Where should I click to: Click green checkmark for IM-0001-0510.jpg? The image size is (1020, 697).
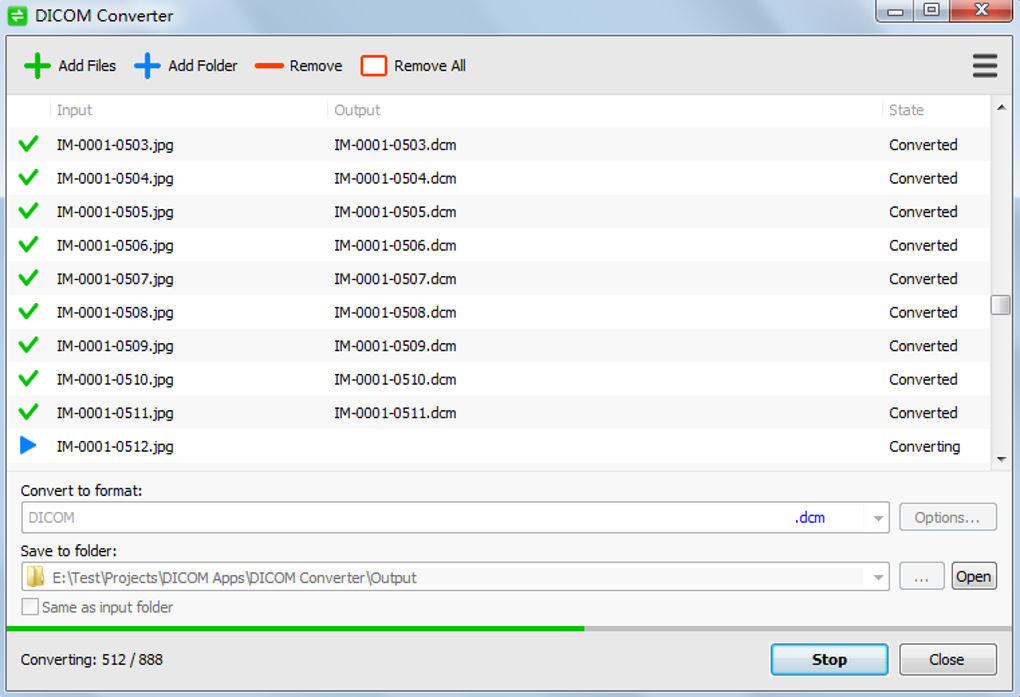(x=28, y=379)
